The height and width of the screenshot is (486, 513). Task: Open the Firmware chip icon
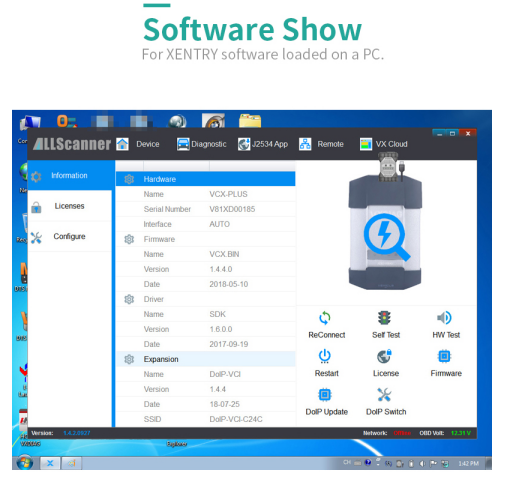[x=444, y=356]
